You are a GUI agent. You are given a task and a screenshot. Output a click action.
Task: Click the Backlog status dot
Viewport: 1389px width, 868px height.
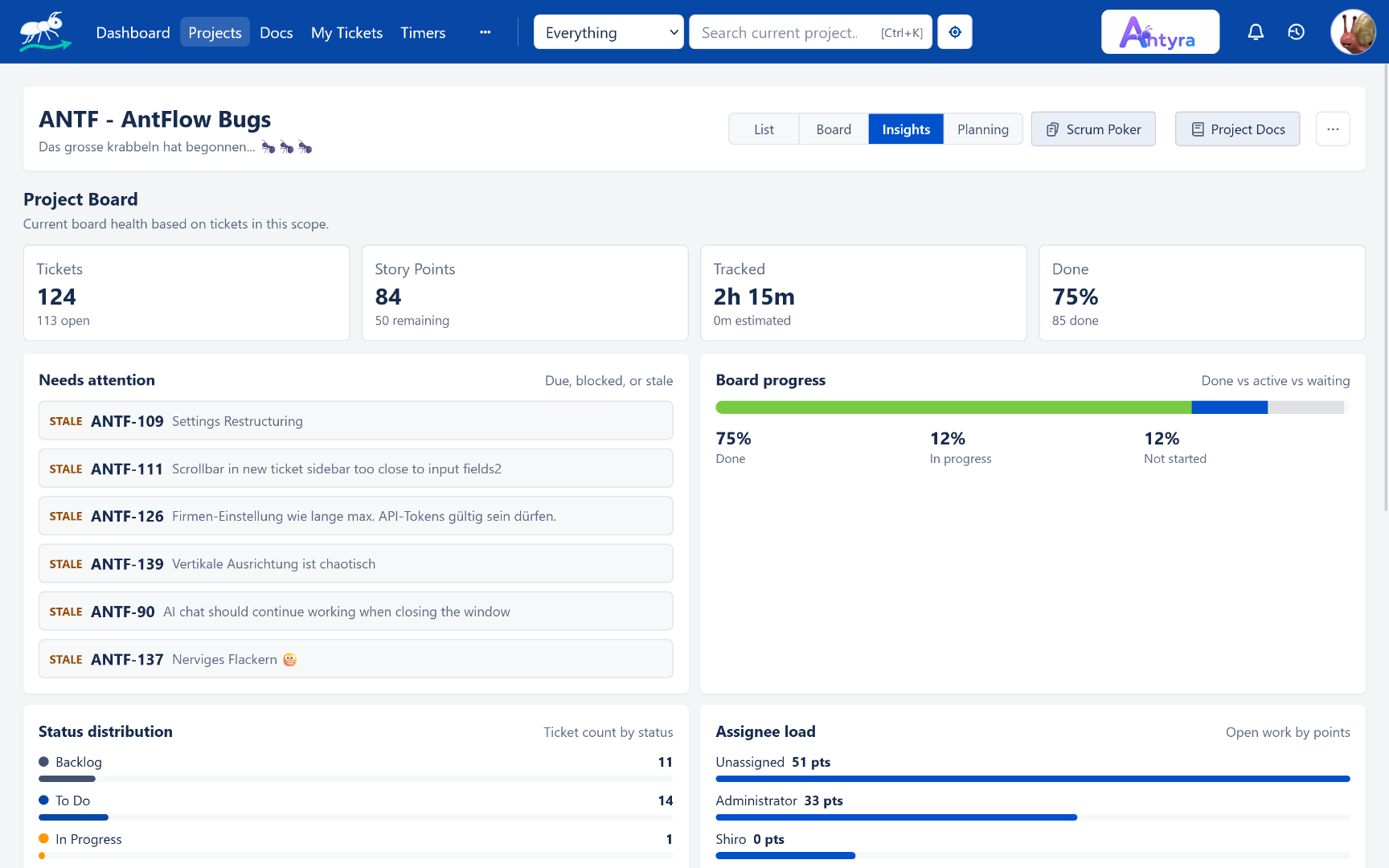[43, 761]
